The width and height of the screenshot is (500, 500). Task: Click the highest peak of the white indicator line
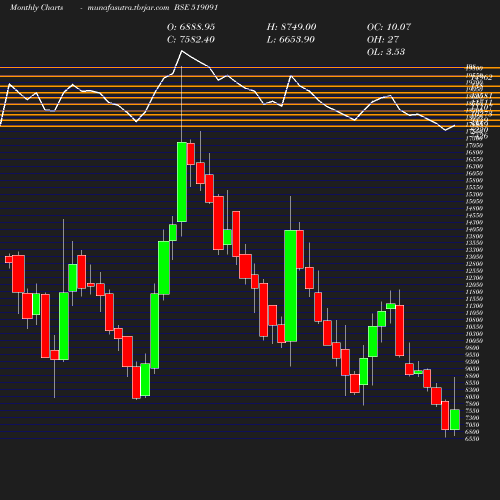182,51
